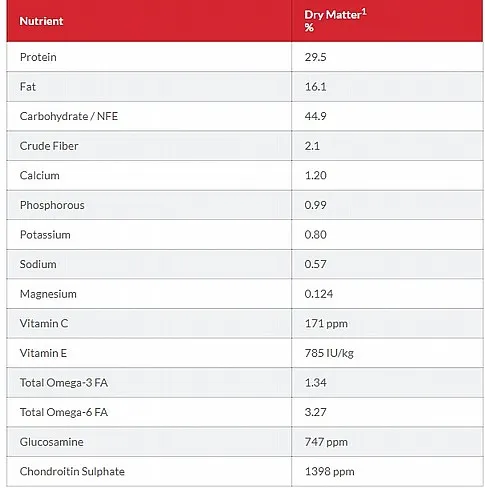The width and height of the screenshot is (485, 488).
Task: Select the Protein row label
Action: 38,57
